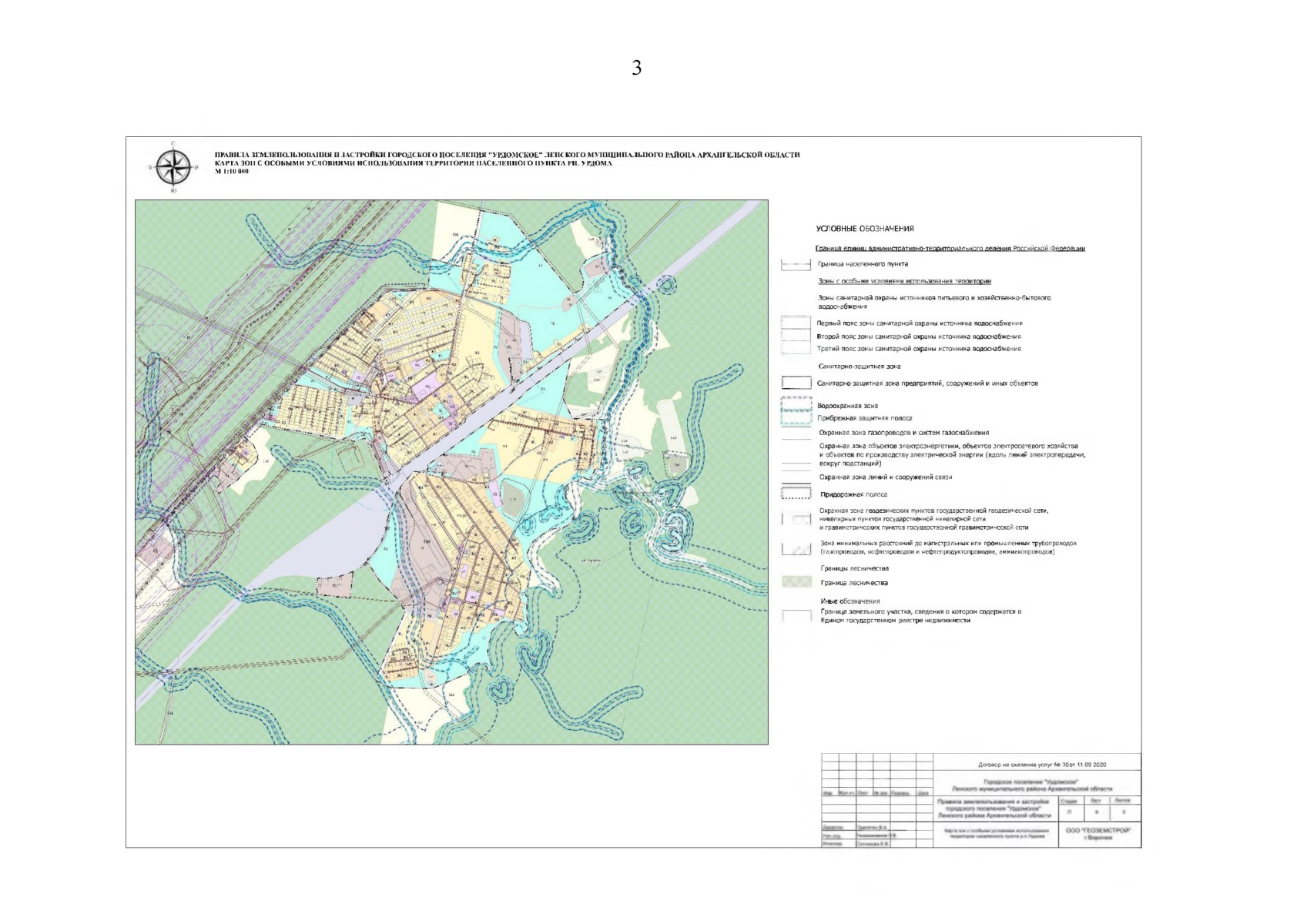Click the zoning map of Урдома

[x=451, y=472]
